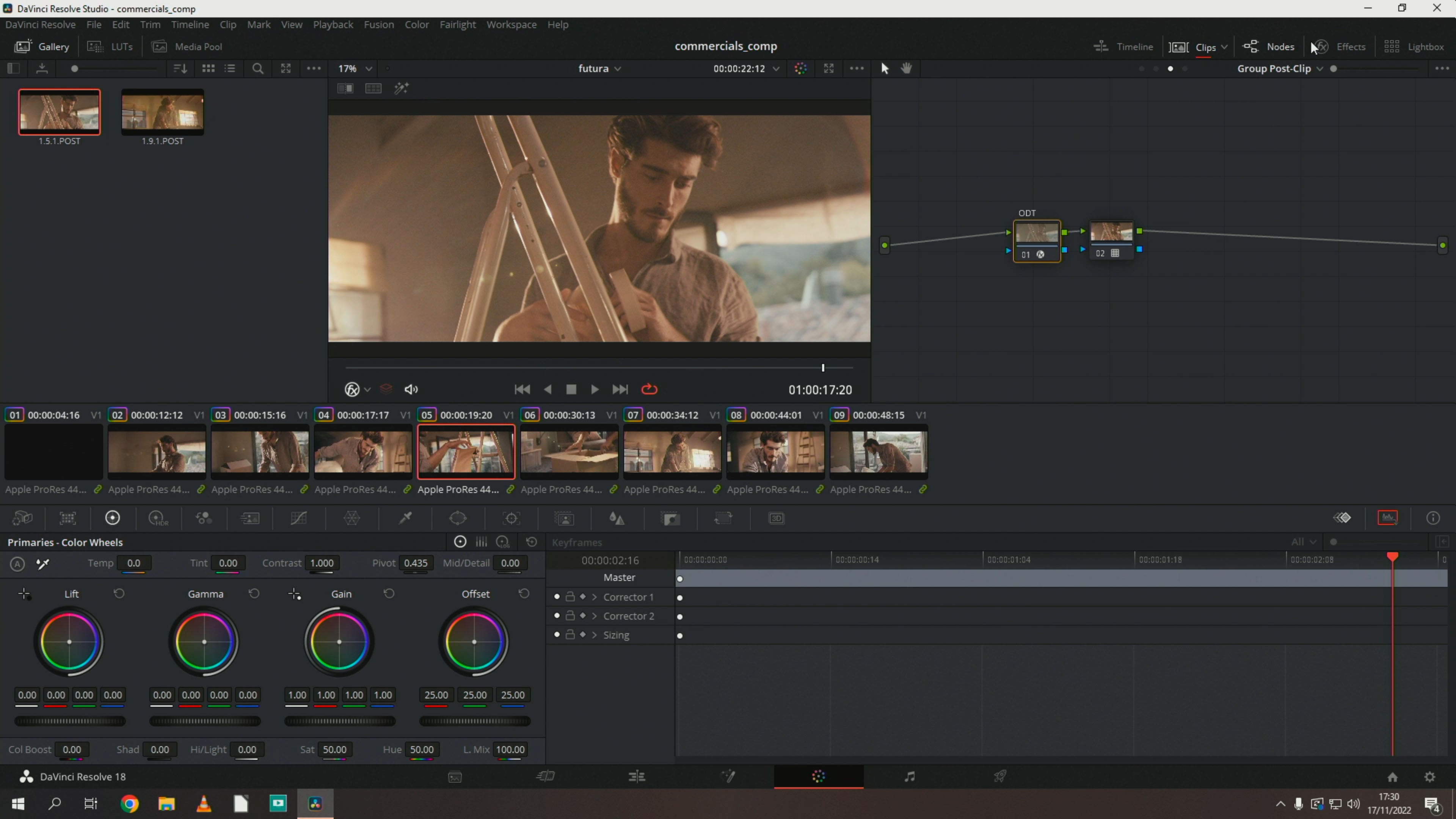The image size is (1456, 819).
Task: Click the Scopes icon in the palette toolbar
Action: 1388,518
